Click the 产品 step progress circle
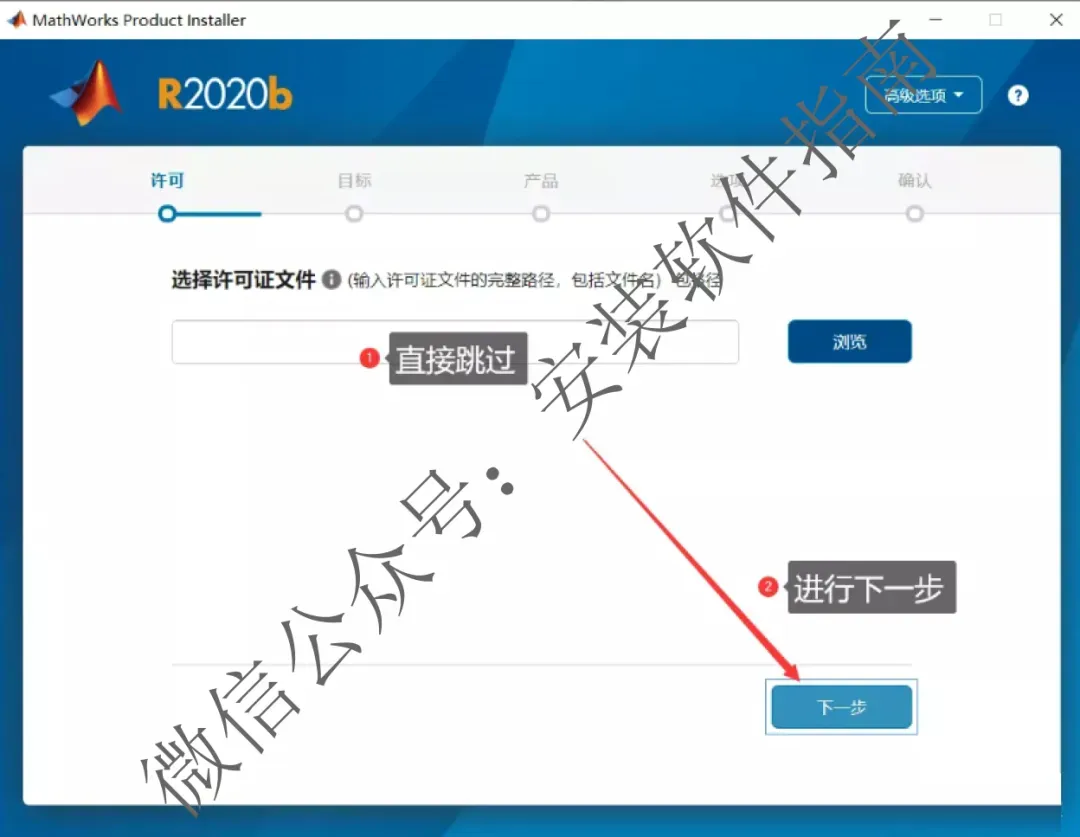This screenshot has width=1080, height=837. [x=541, y=214]
